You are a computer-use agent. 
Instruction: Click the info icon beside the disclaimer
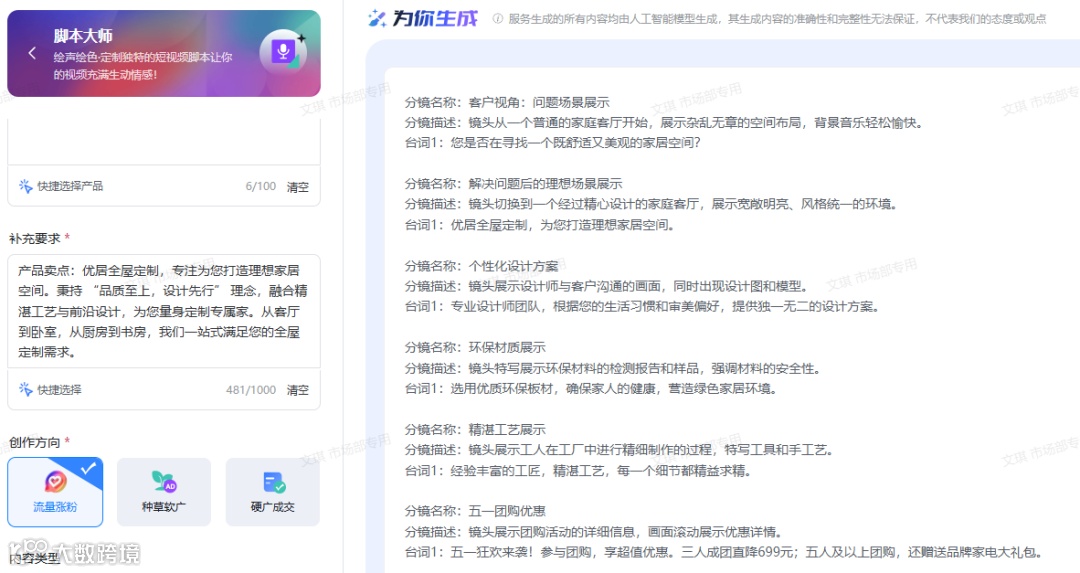click(x=497, y=19)
